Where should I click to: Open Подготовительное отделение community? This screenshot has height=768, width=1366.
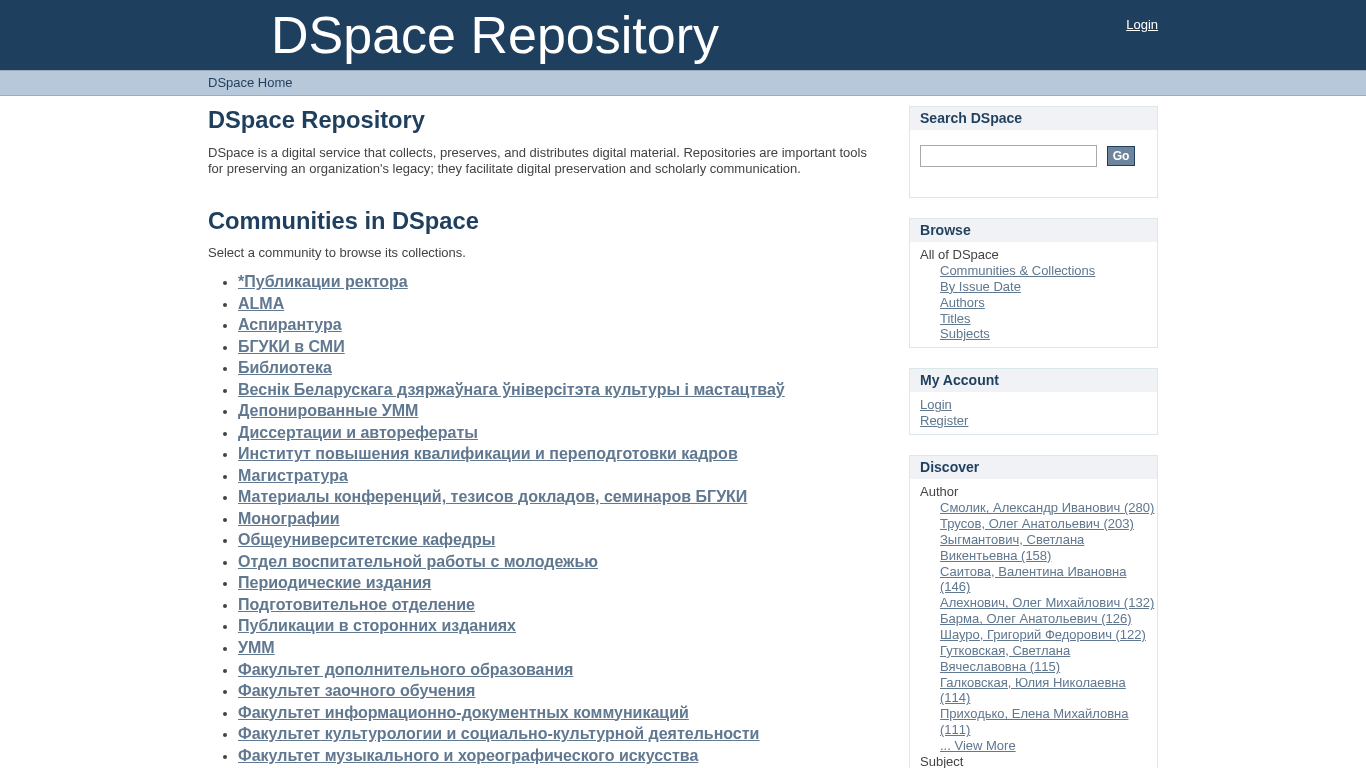coord(356,605)
